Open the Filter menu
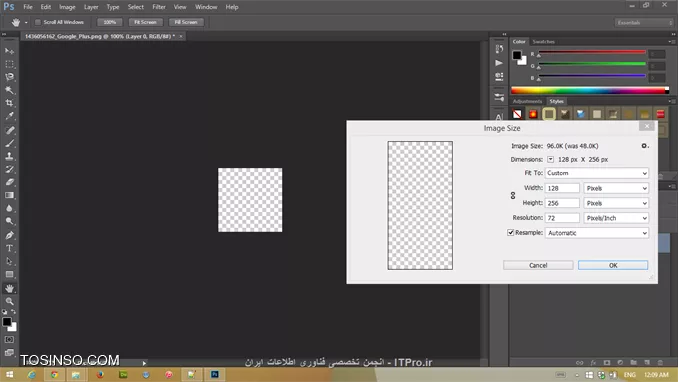The width and height of the screenshot is (678, 382). (159, 7)
